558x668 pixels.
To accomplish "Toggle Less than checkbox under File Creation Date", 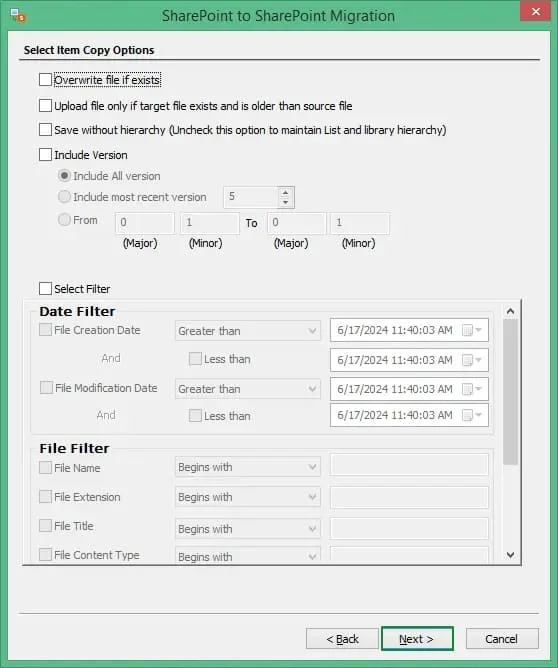I will (x=195, y=359).
